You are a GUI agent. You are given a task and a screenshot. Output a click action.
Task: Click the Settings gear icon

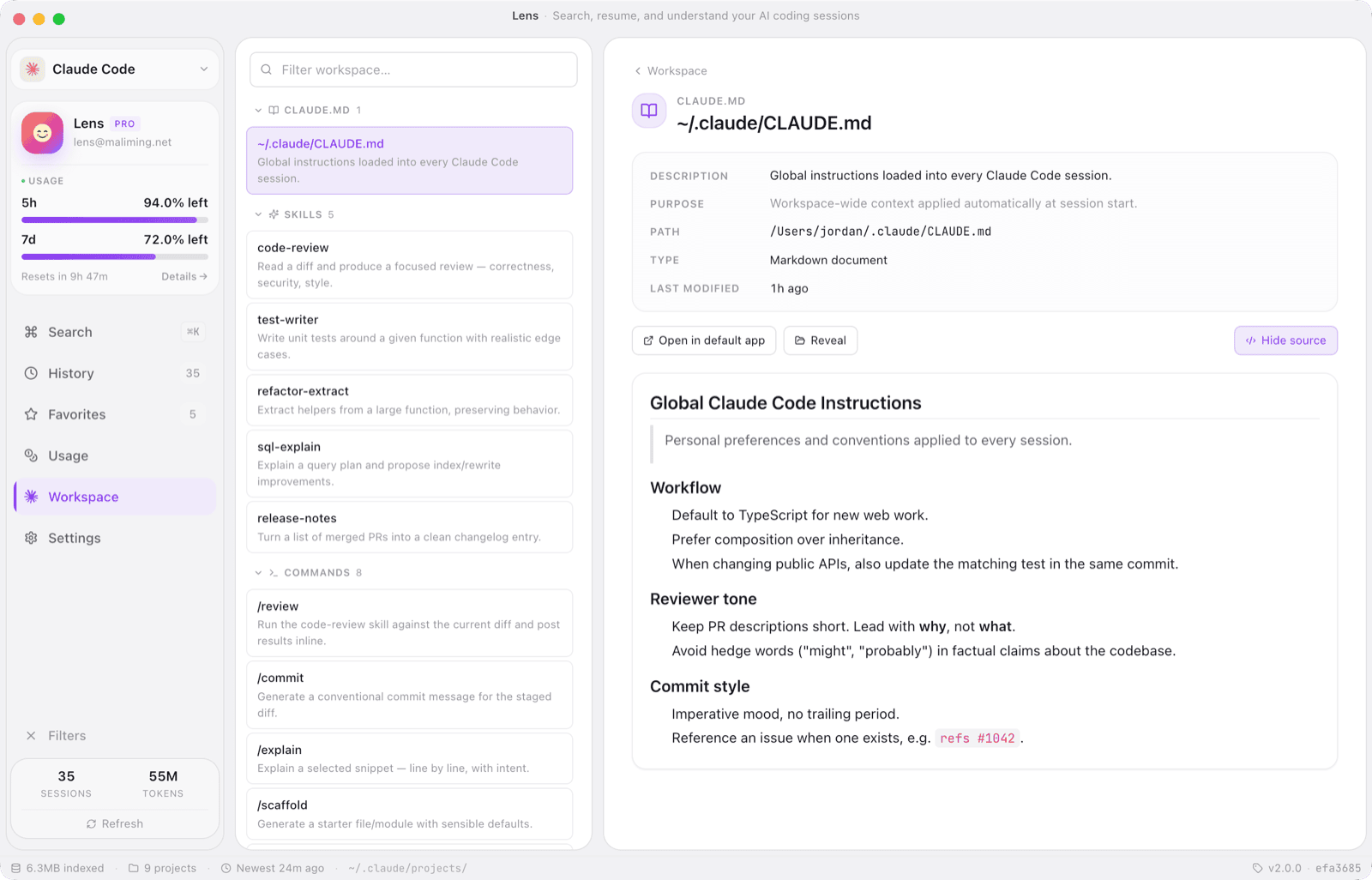pos(31,538)
